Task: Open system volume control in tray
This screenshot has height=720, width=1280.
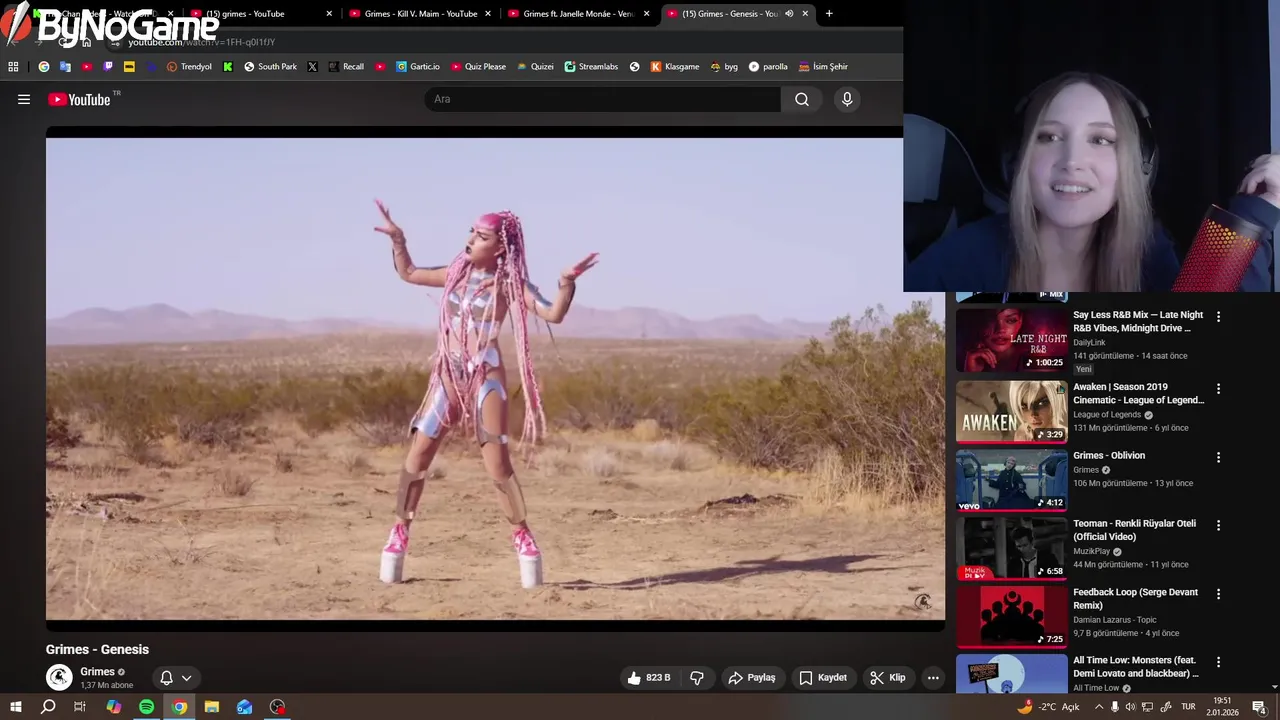Action: pyautogui.click(x=1130, y=707)
